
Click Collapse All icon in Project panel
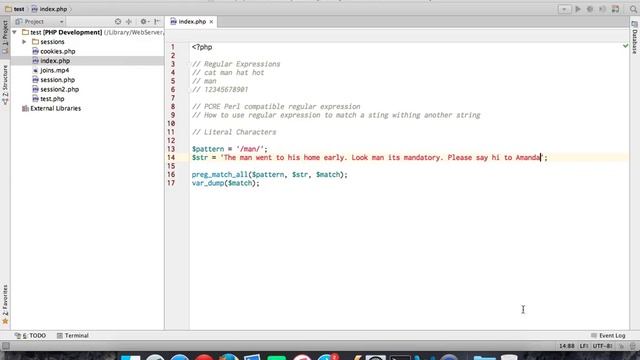click(129, 22)
